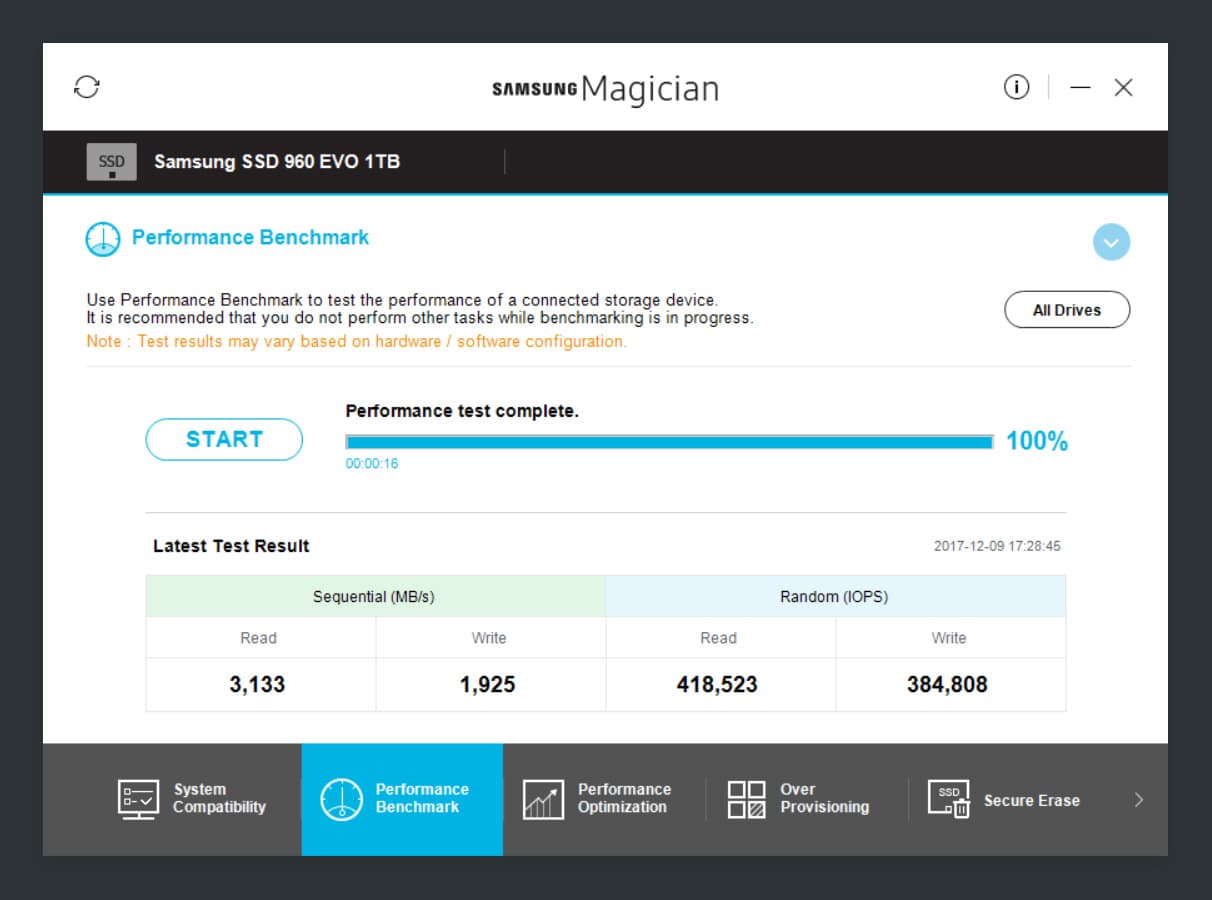Image resolution: width=1212 pixels, height=900 pixels.
Task: Click the Secure Erase SSD trash icon
Action: (x=949, y=799)
